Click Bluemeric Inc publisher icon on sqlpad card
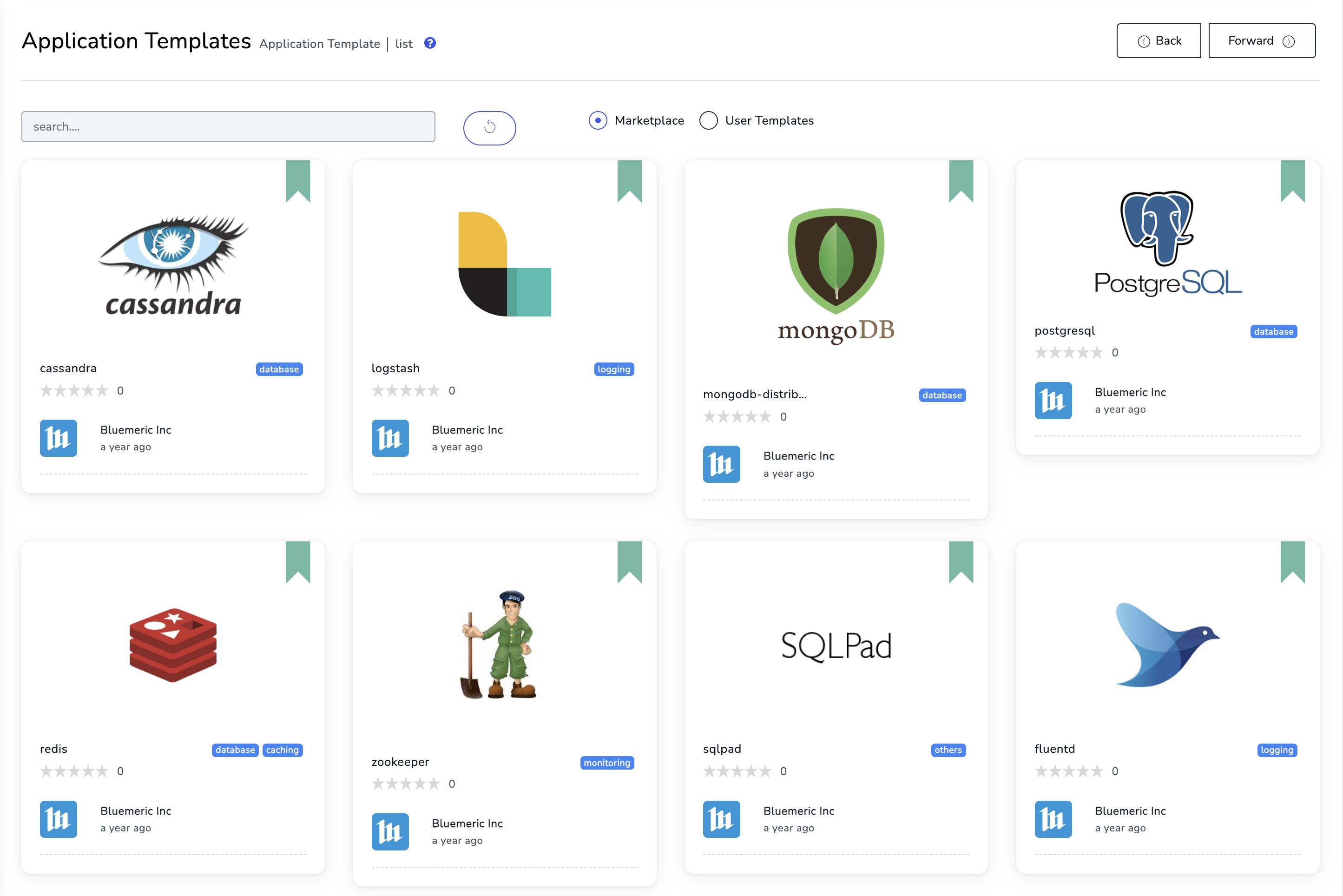The image size is (1343, 896). coord(722,819)
